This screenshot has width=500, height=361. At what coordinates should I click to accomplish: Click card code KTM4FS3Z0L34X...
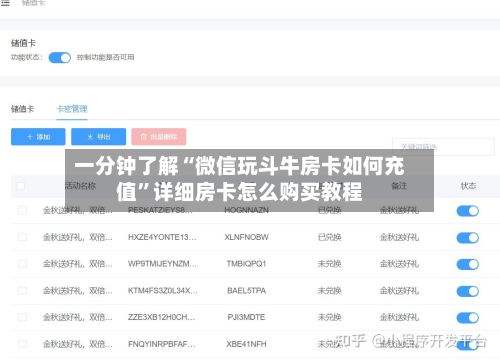(x=163, y=290)
